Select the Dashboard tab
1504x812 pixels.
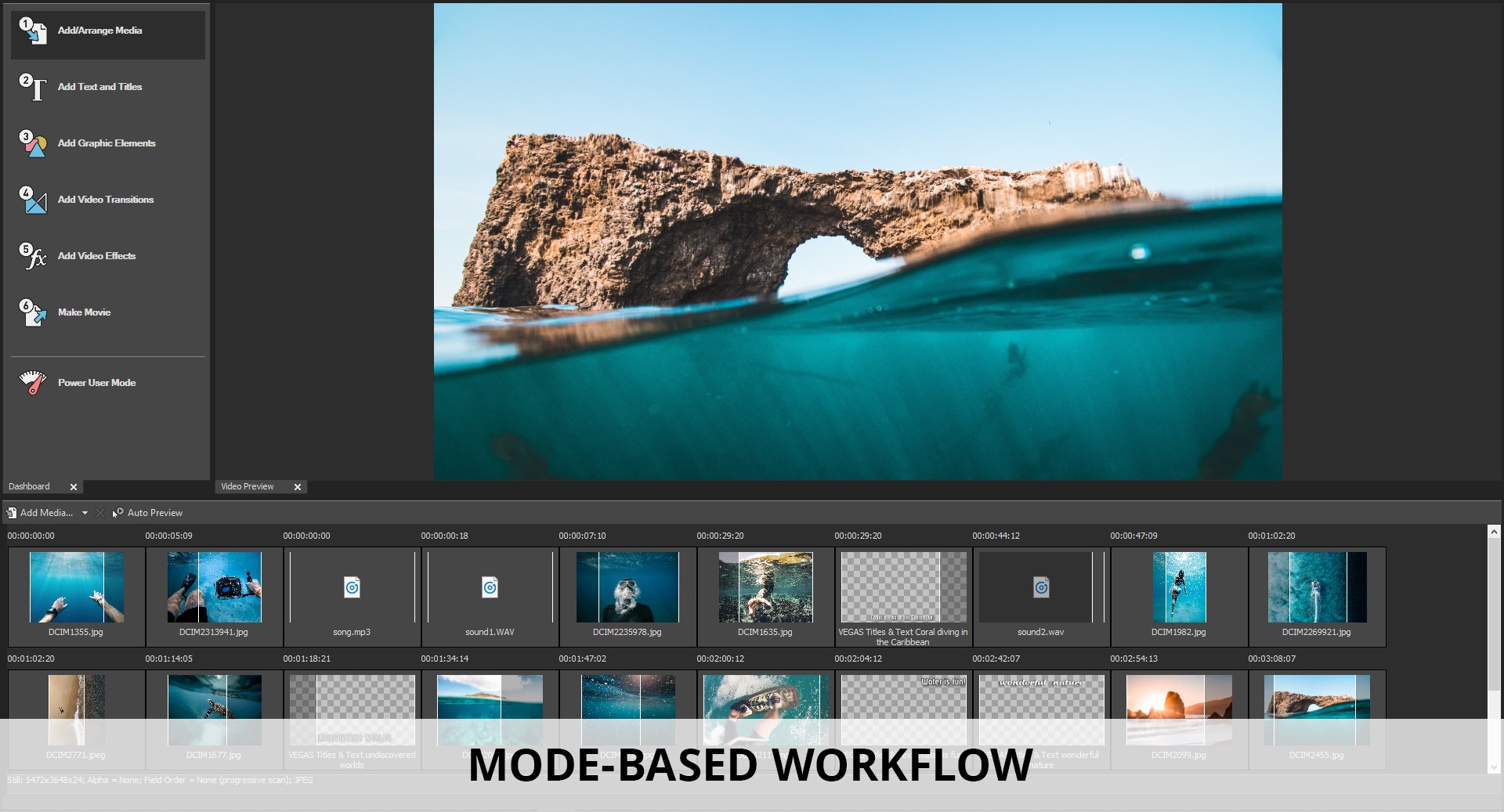(29, 486)
